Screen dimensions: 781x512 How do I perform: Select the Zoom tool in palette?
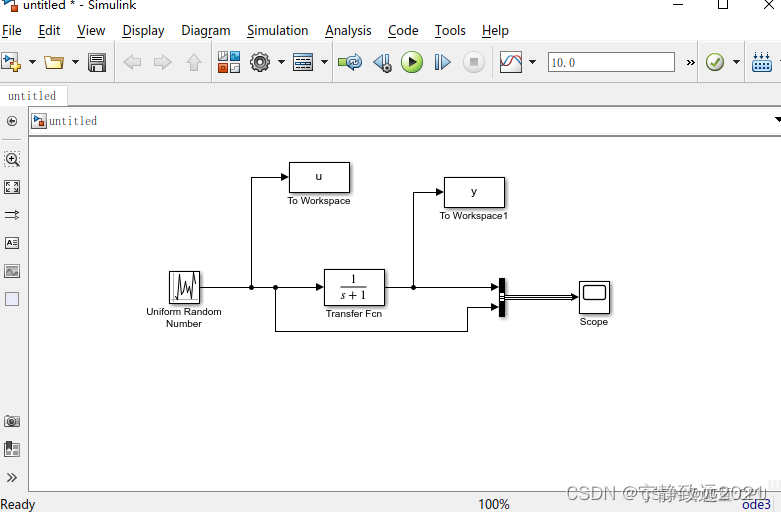[12, 159]
